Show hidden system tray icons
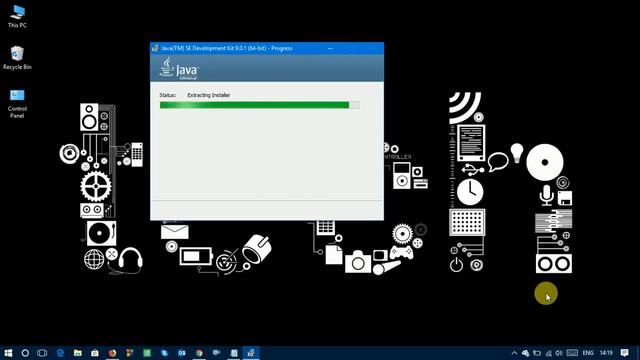Viewport: 640px width, 360px height. pos(514,353)
